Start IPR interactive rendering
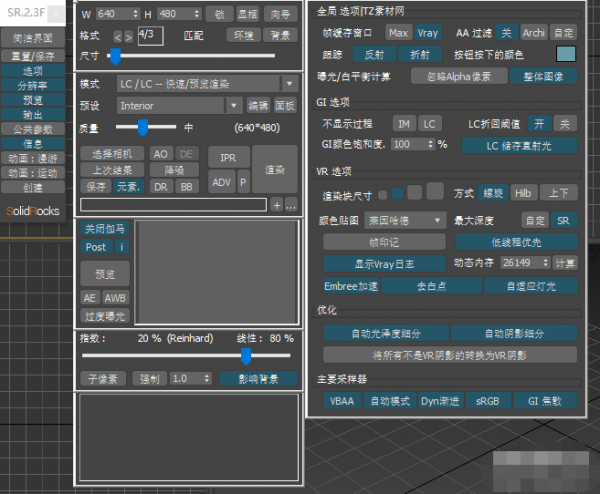The height and width of the screenshot is (494, 600). [228, 157]
